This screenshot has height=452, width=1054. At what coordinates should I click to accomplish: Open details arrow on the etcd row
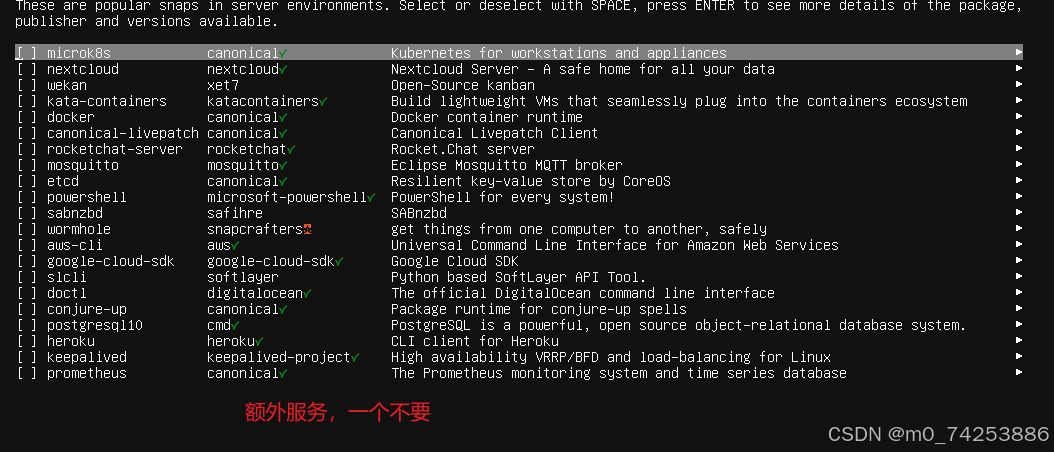(x=1019, y=181)
